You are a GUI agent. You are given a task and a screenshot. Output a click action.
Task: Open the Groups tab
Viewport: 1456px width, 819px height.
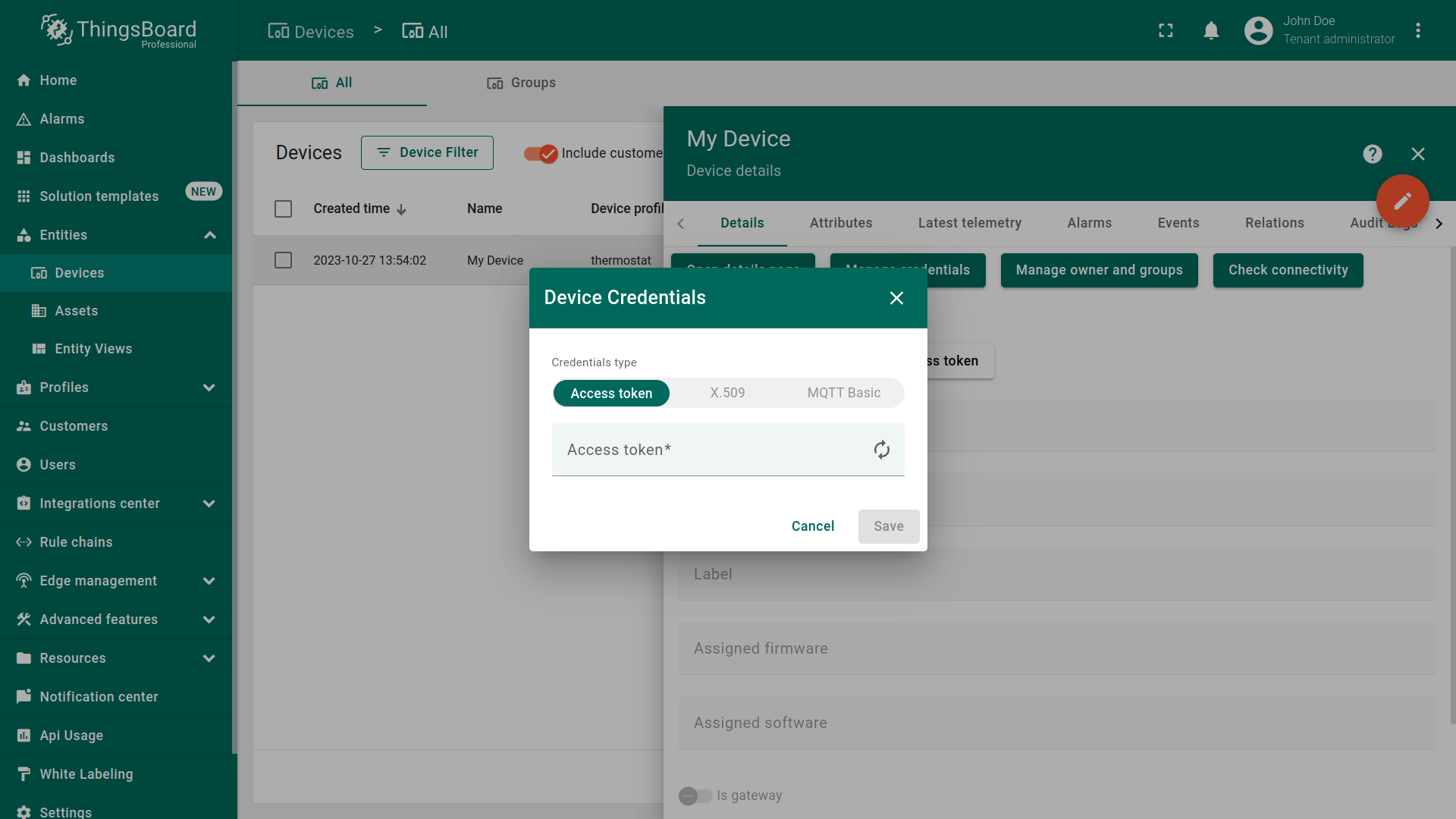point(521,83)
